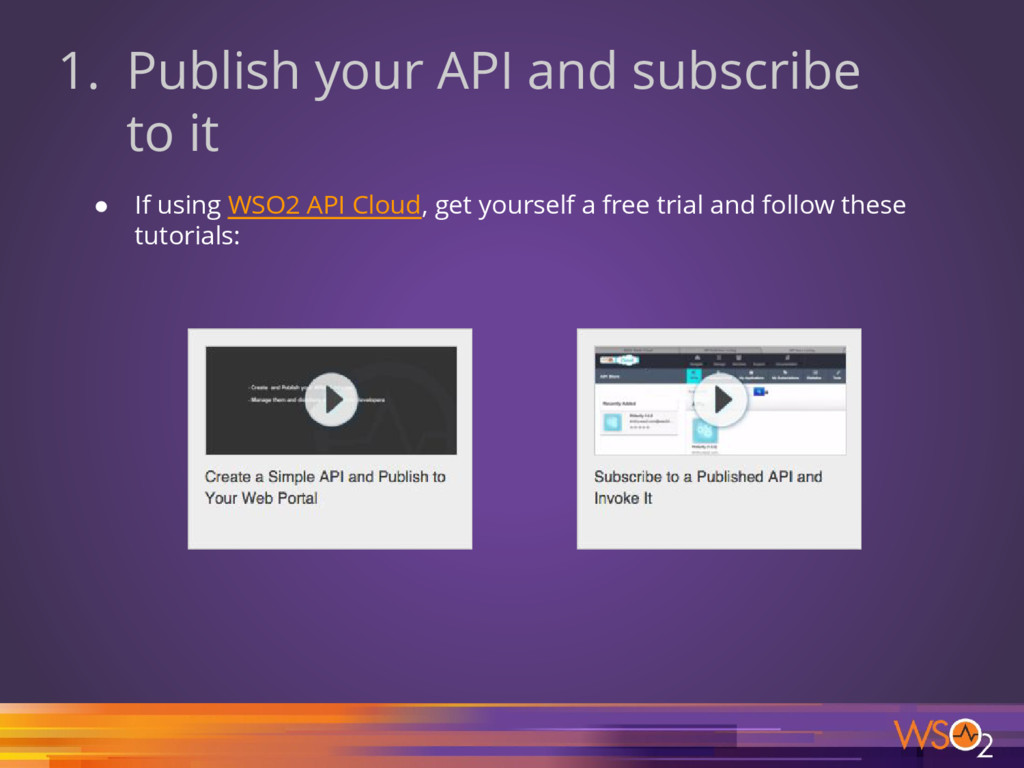1024x768 pixels.
Task: Click the text 'get yourself a free trial'
Action: tap(569, 205)
